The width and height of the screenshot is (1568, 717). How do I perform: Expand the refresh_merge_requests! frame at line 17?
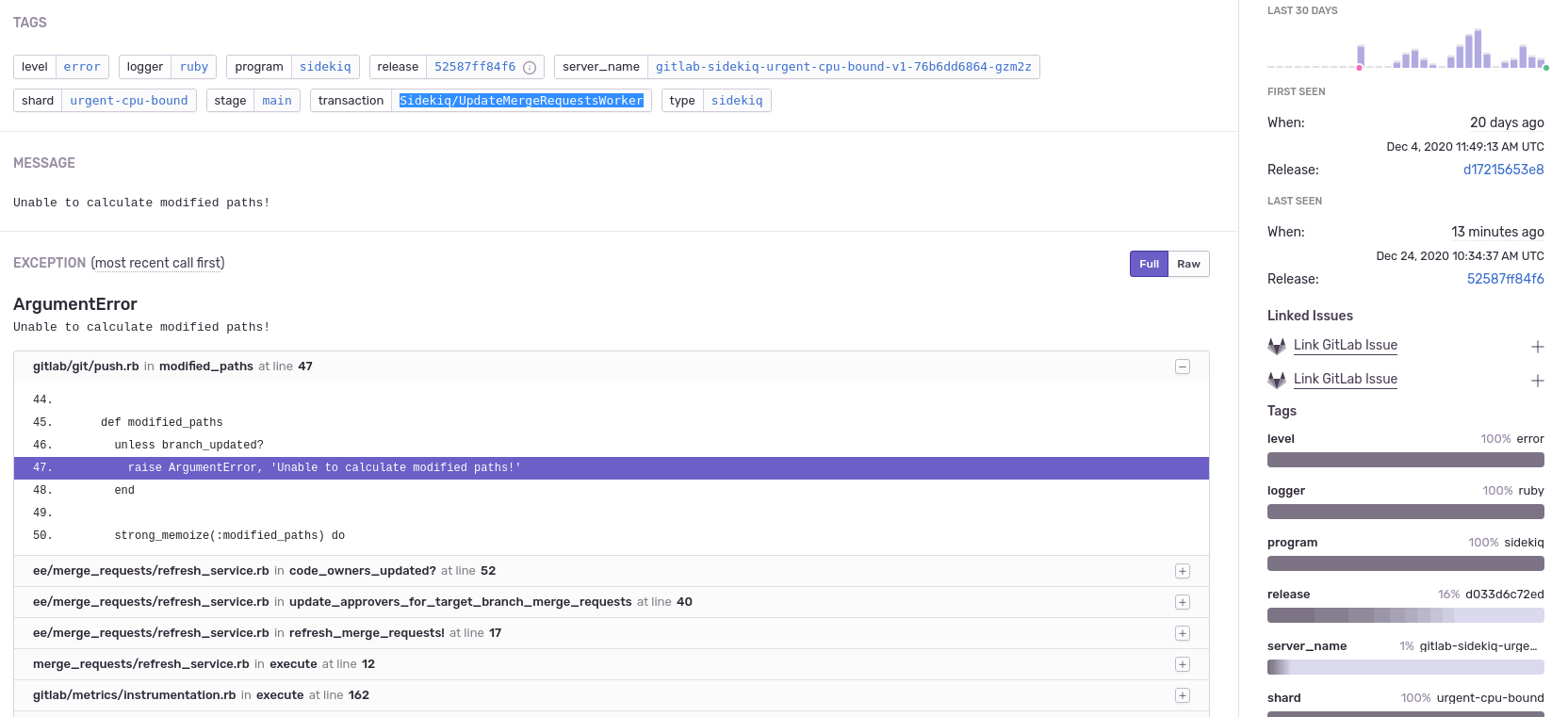(x=1182, y=633)
